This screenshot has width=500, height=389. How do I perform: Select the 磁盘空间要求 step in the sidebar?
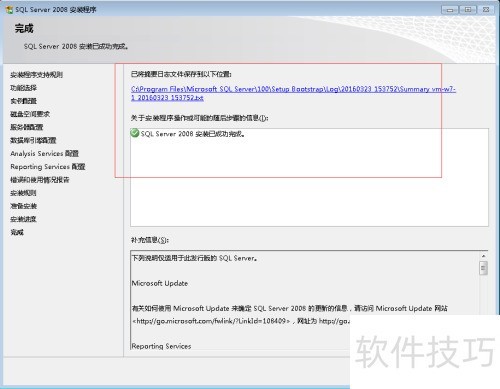30,114
